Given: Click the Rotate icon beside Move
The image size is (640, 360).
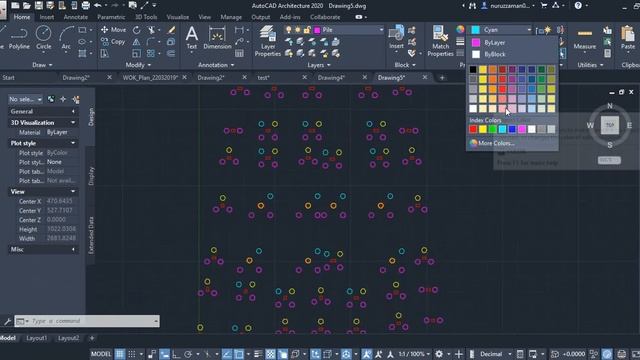Looking at the screenshot, I should (x=136, y=30).
